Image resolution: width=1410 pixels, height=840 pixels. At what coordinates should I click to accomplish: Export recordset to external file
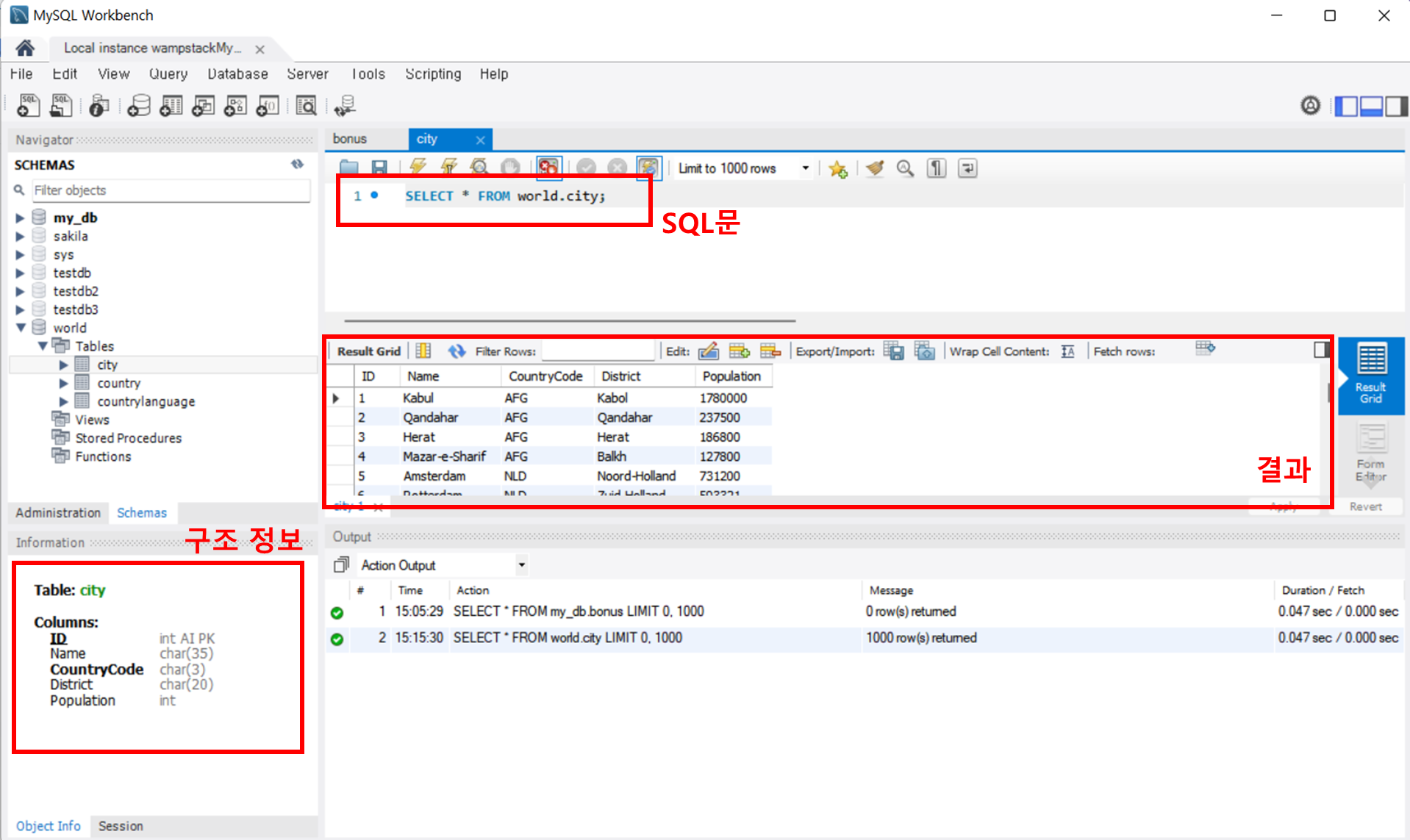[894, 351]
